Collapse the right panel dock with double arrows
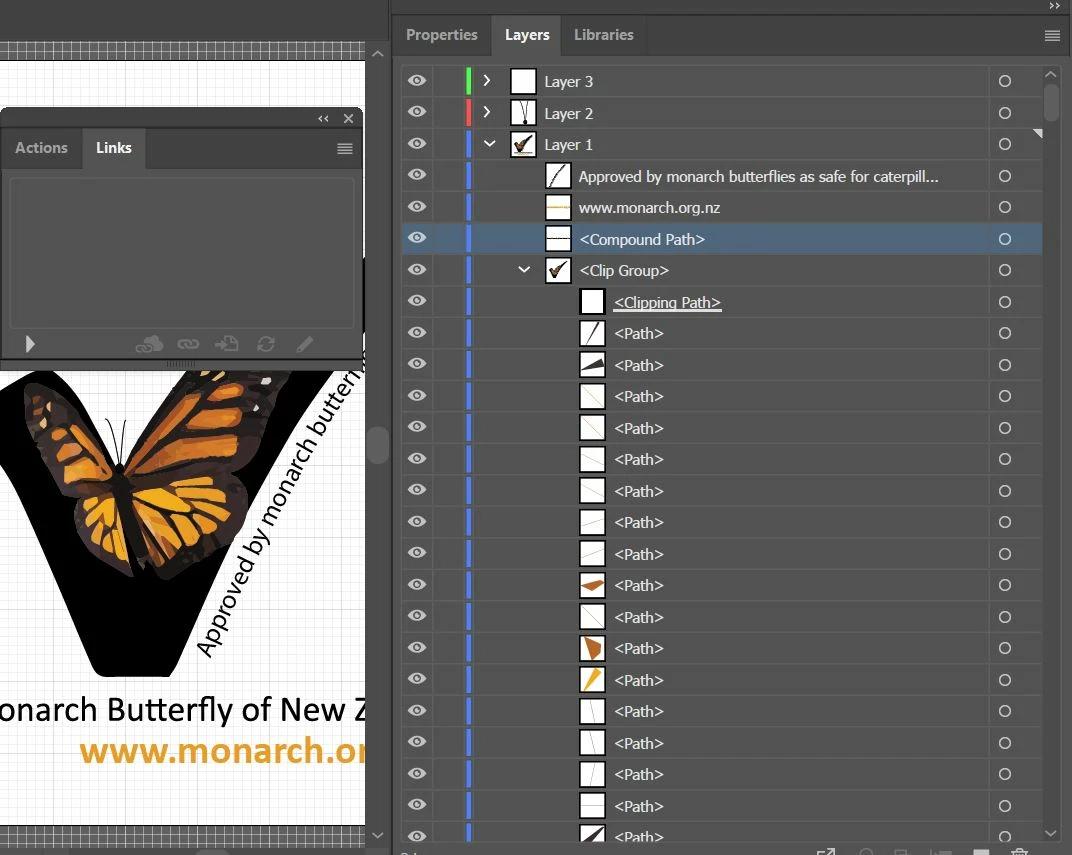The height and width of the screenshot is (855, 1072). pos(1054,5)
